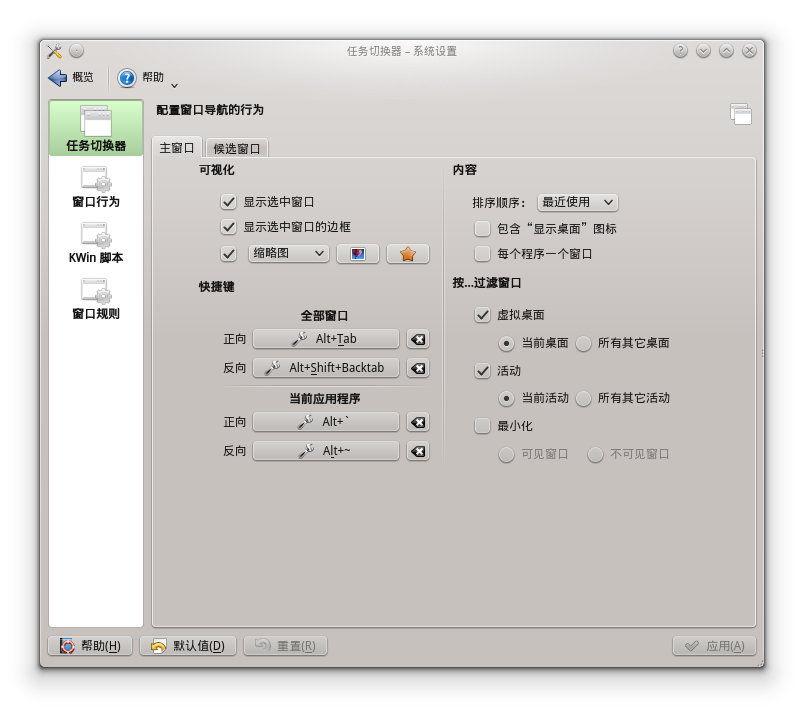The height and width of the screenshot is (707, 804).
Task: Click the 帮助(H) button at bottom
Action: (90, 646)
